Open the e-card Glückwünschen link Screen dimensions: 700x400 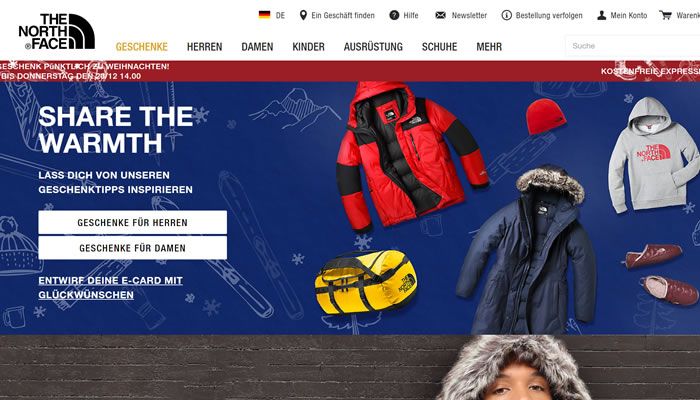point(110,288)
